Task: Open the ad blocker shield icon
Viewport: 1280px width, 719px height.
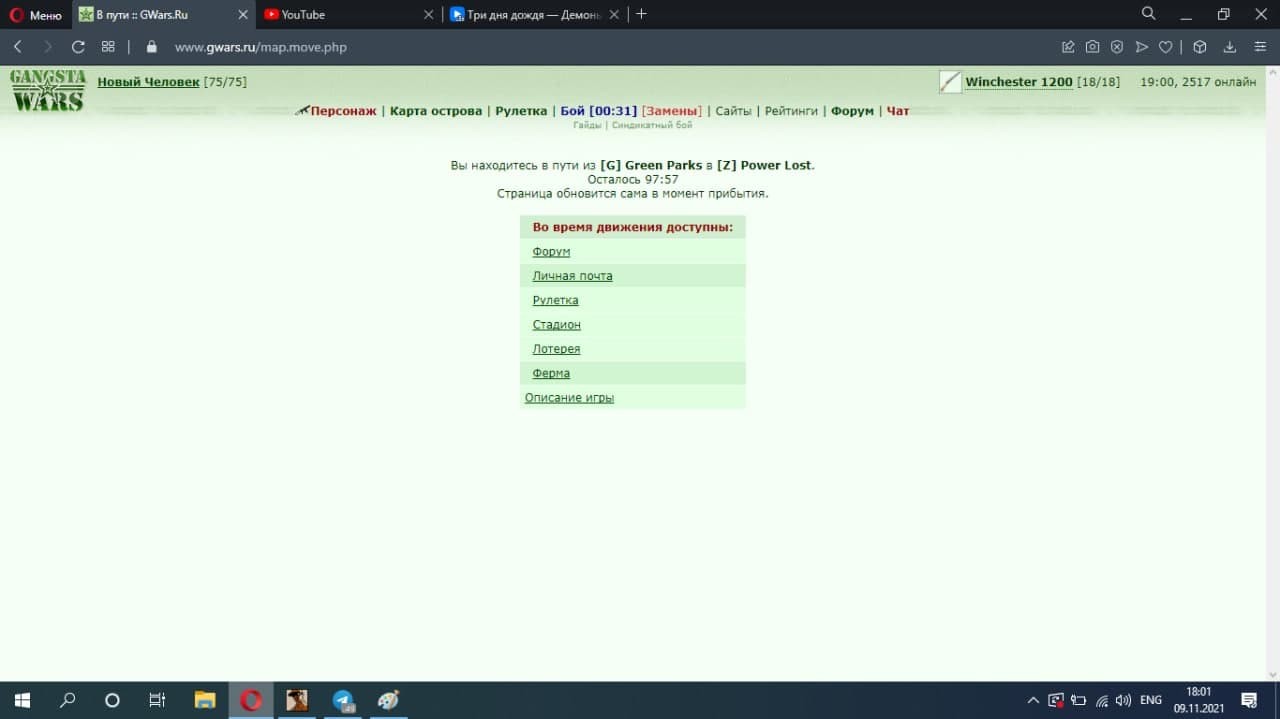Action: coord(1117,47)
